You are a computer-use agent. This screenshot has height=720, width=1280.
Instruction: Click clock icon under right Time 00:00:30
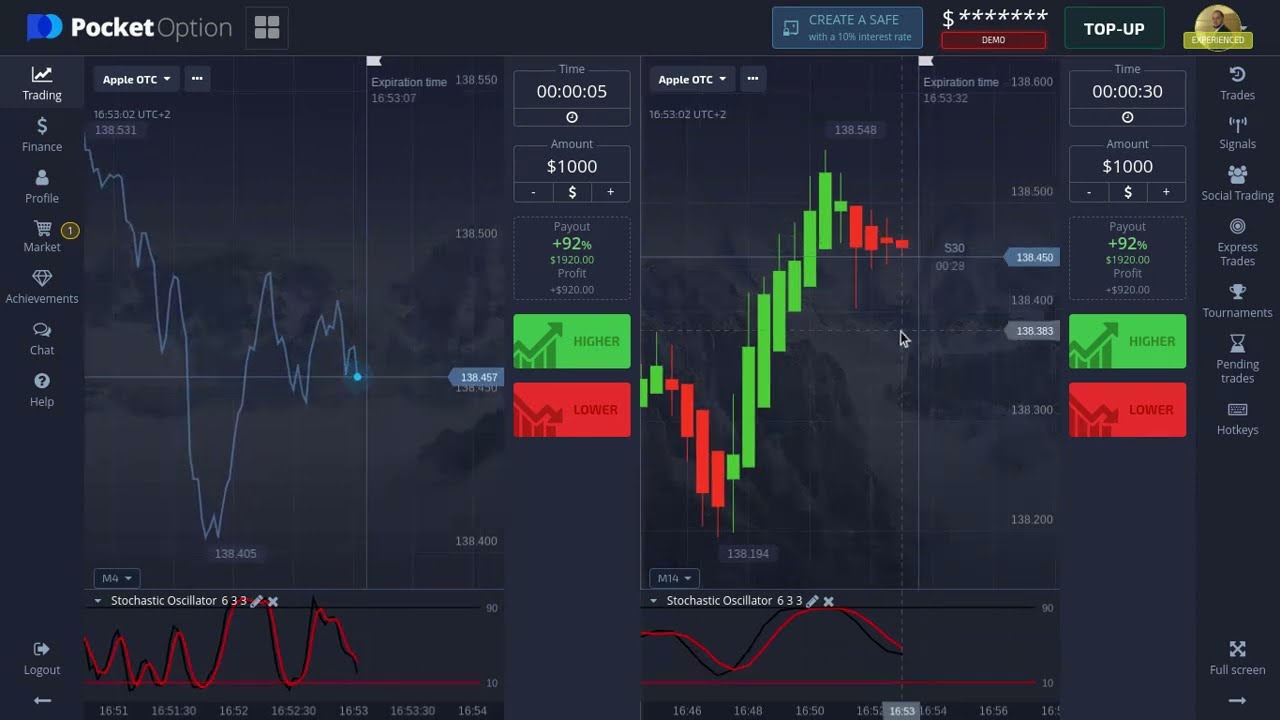(1127, 117)
